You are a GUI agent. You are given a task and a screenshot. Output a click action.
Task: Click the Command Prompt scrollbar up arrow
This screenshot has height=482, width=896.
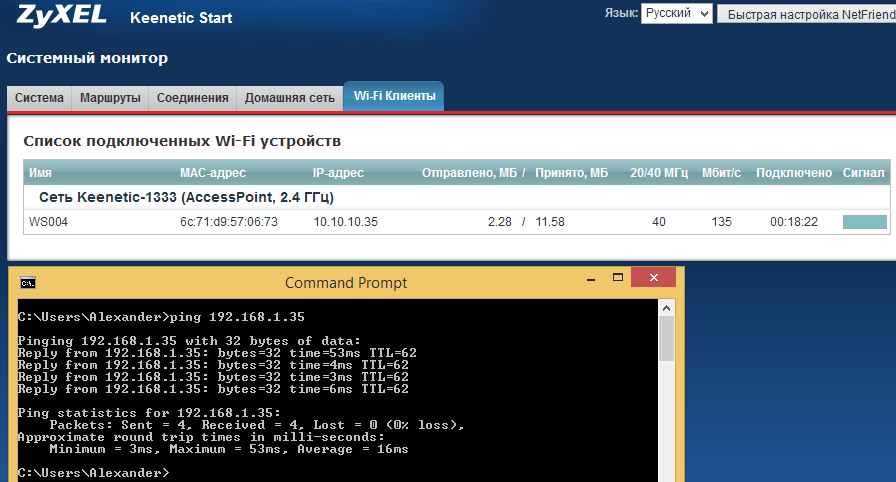[x=666, y=310]
